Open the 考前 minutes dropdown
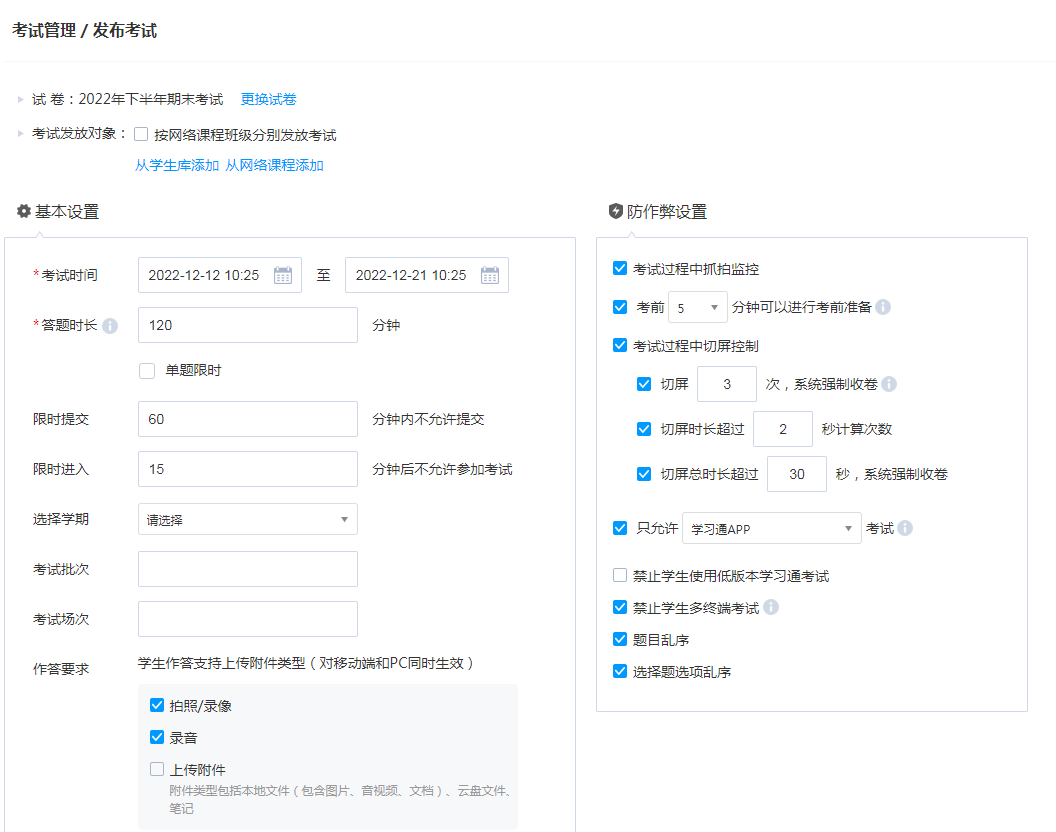The width and height of the screenshot is (1056, 832). (x=698, y=308)
